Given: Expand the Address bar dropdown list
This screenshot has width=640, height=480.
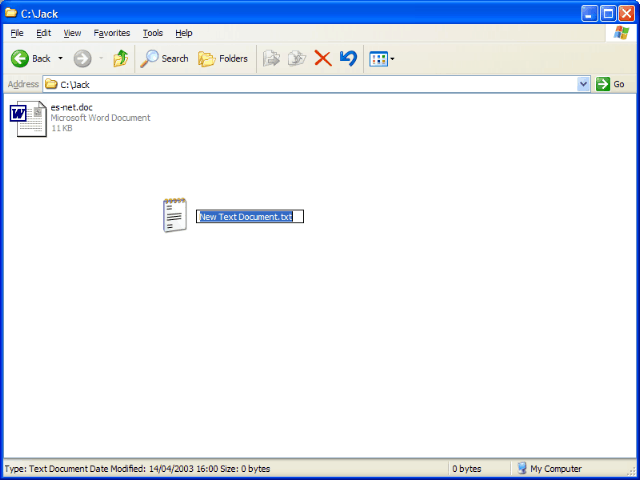Looking at the screenshot, I should point(584,85).
